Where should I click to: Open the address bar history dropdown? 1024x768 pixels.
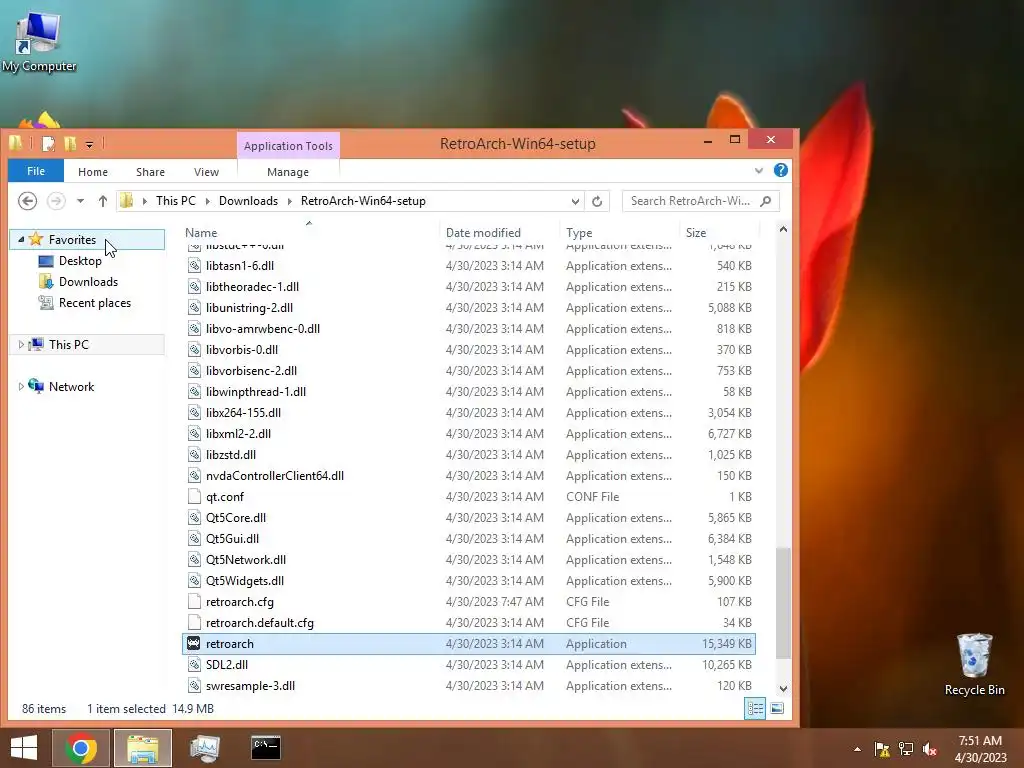coord(575,201)
